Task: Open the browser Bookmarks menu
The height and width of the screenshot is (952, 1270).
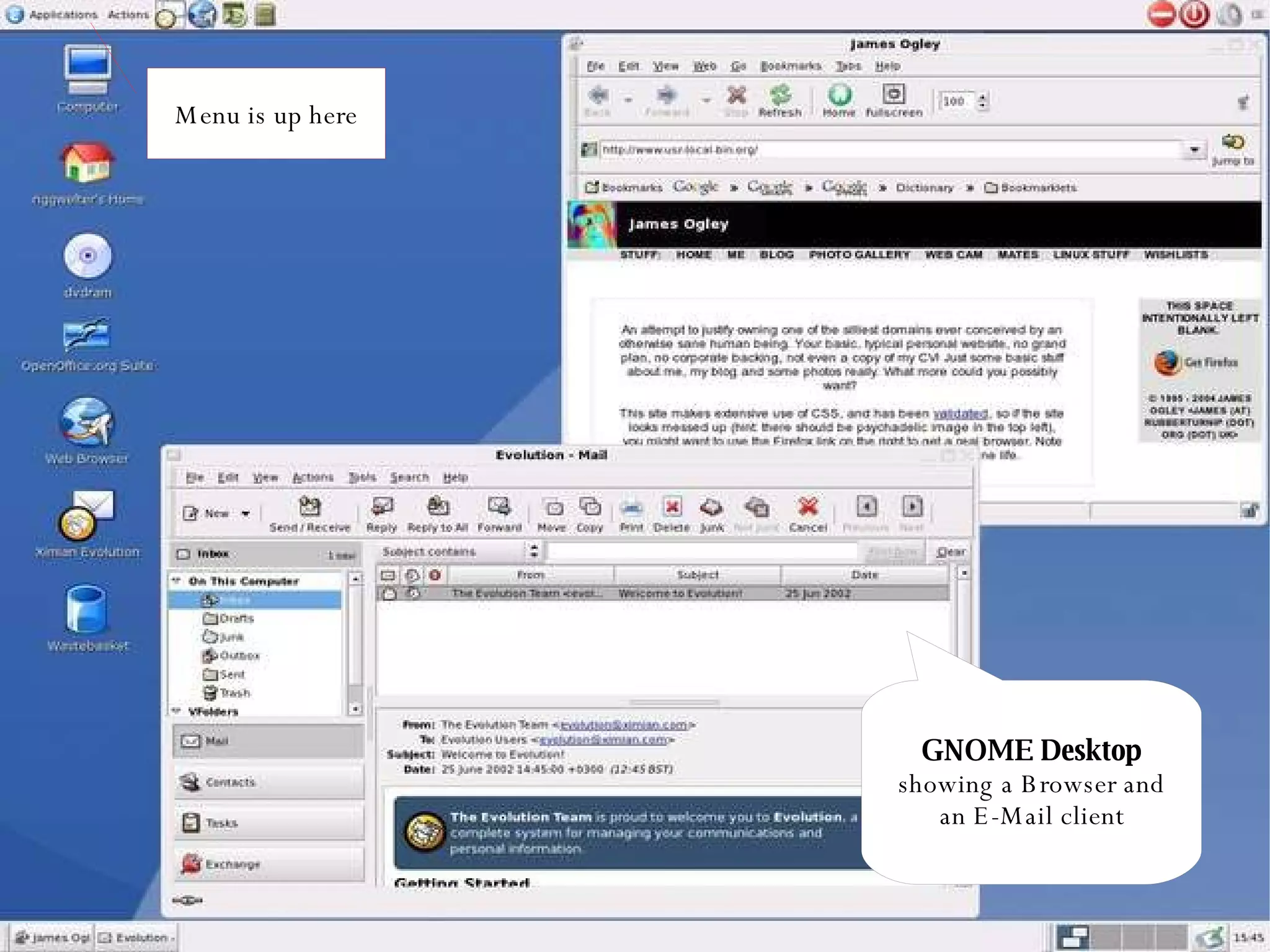Action: [791, 66]
